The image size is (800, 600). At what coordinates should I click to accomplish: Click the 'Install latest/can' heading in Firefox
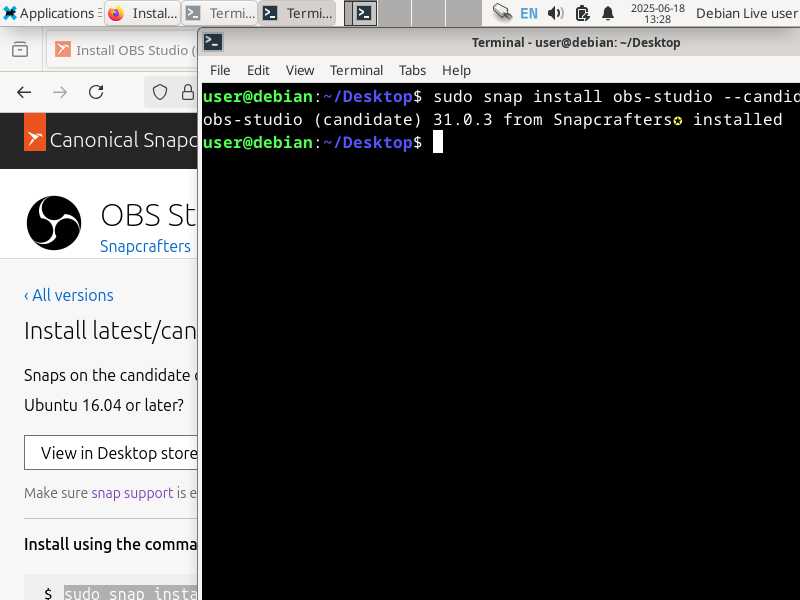pos(110,331)
